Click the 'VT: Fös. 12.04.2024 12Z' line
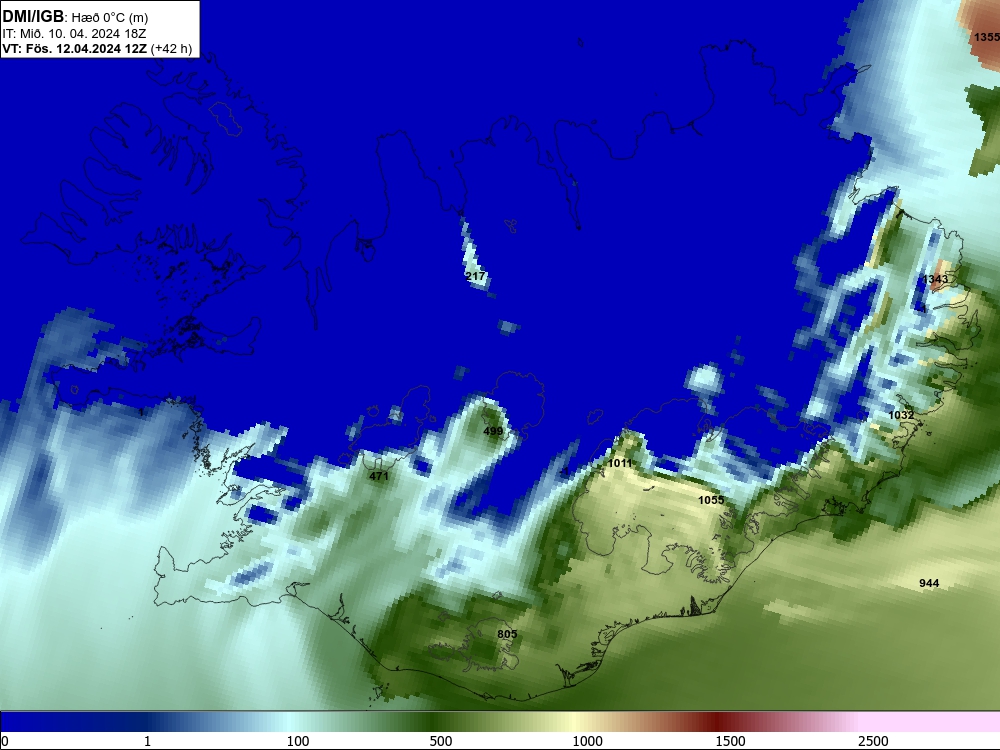Screen dimensions: 1000x750 (97, 48)
